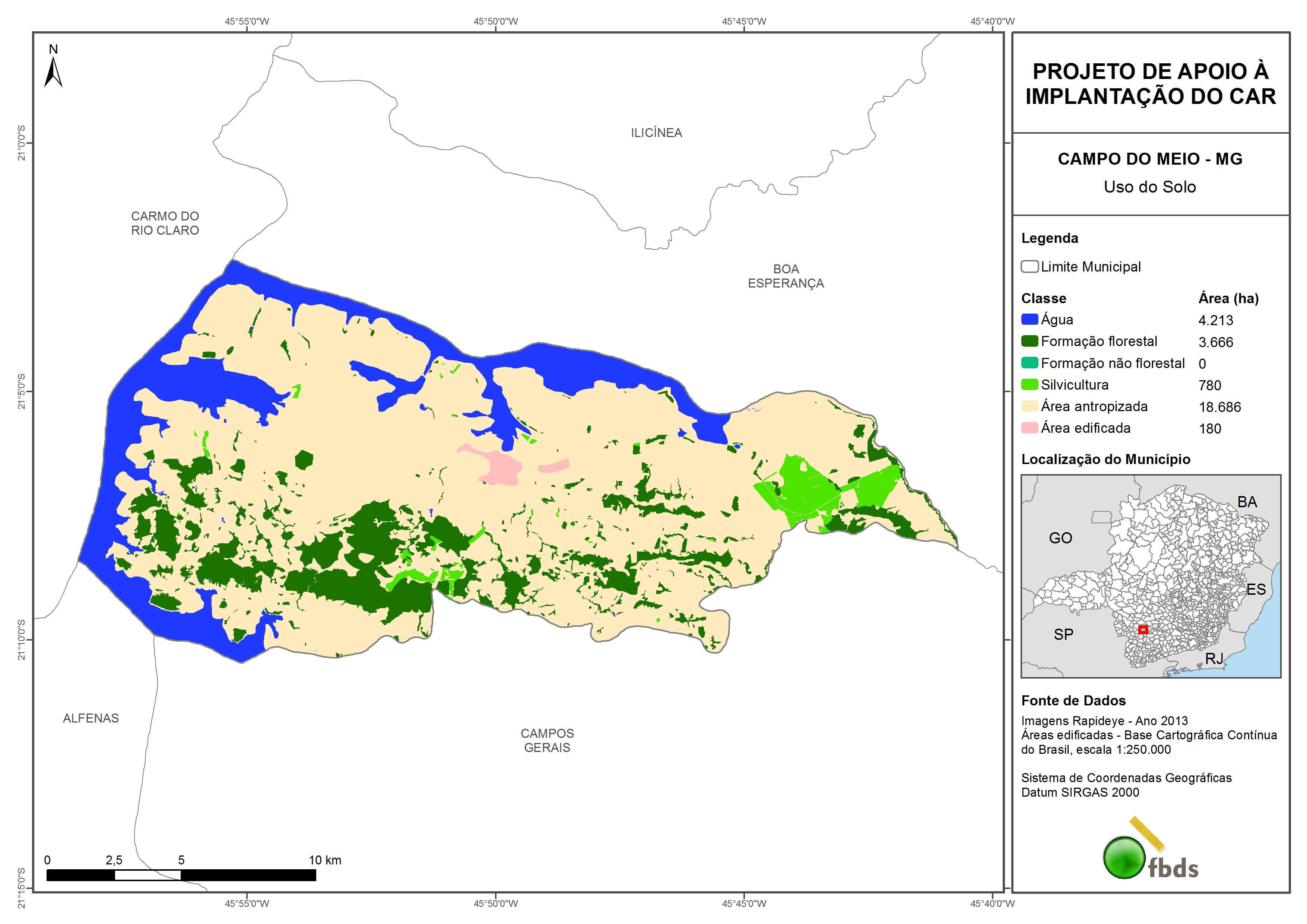Click the CAMPOS GERAIS label
Viewport: 1307px width, 924px height.
[547, 740]
